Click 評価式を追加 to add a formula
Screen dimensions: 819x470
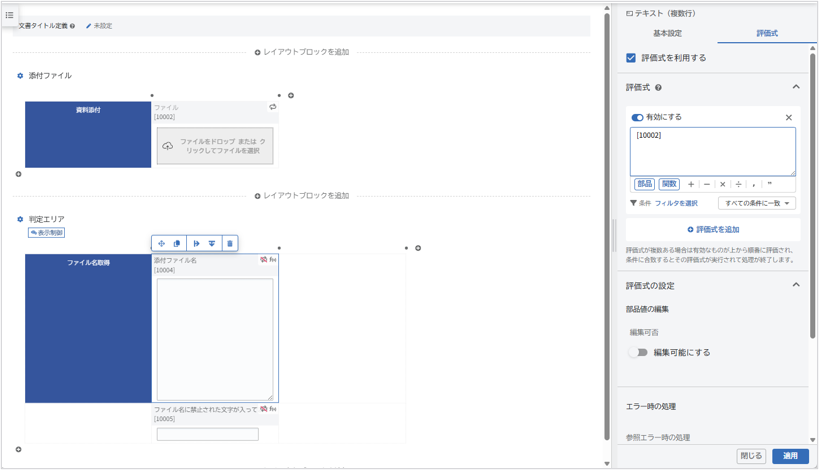[713, 230]
